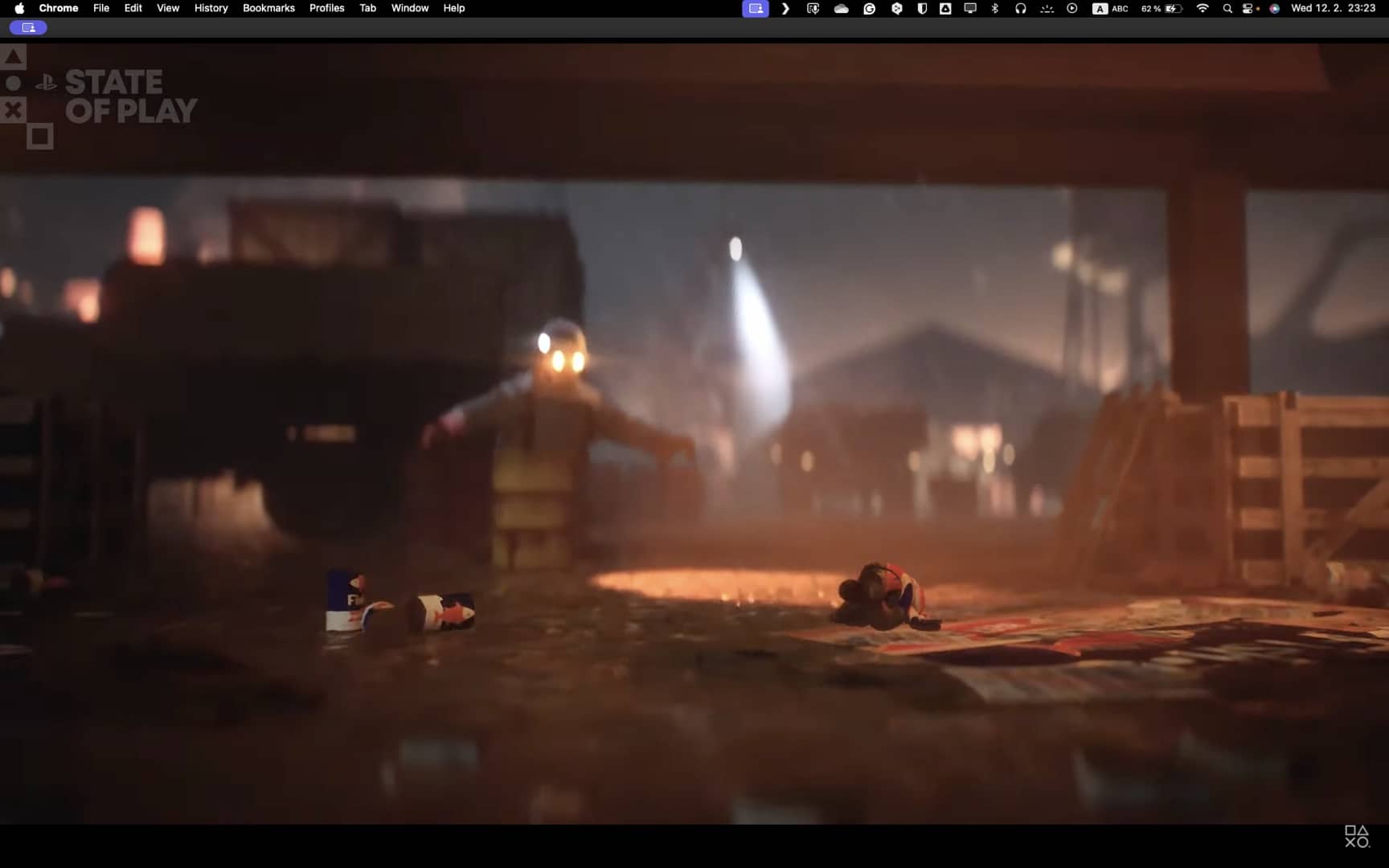This screenshot has height=868, width=1389.
Task: Open the File menu
Action: coord(101,8)
